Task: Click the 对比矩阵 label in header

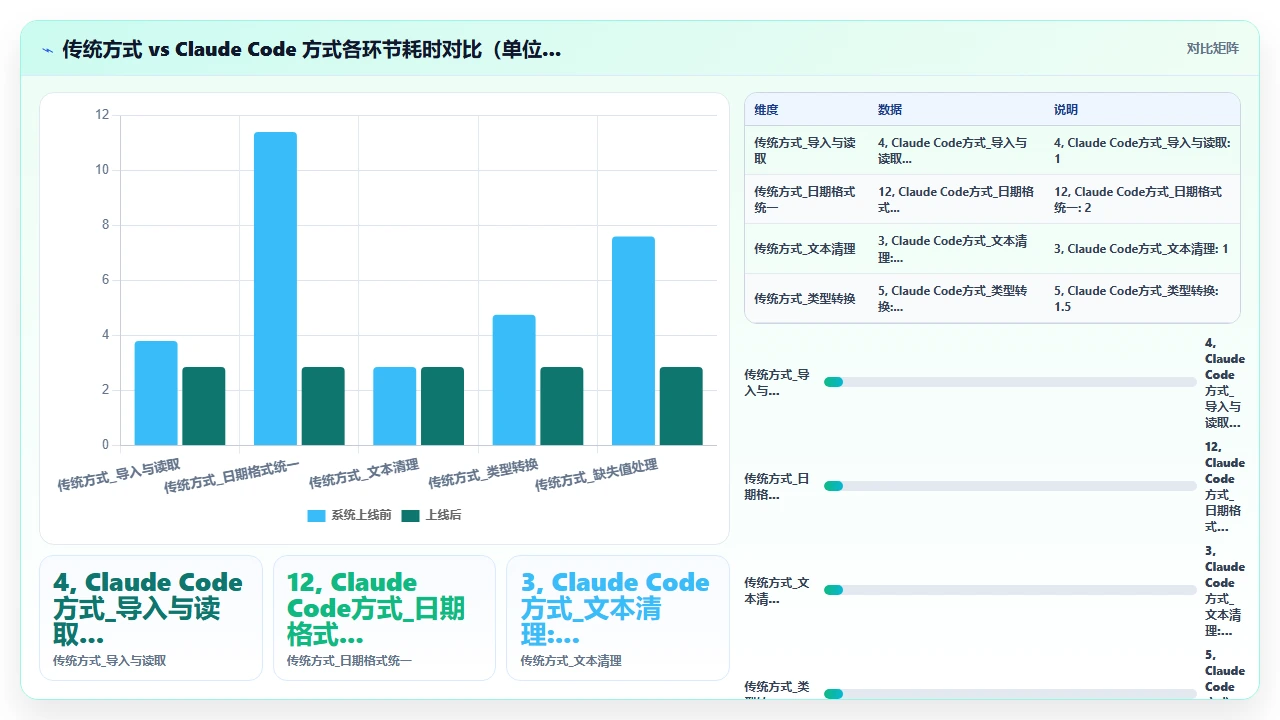Action: [1212, 49]
